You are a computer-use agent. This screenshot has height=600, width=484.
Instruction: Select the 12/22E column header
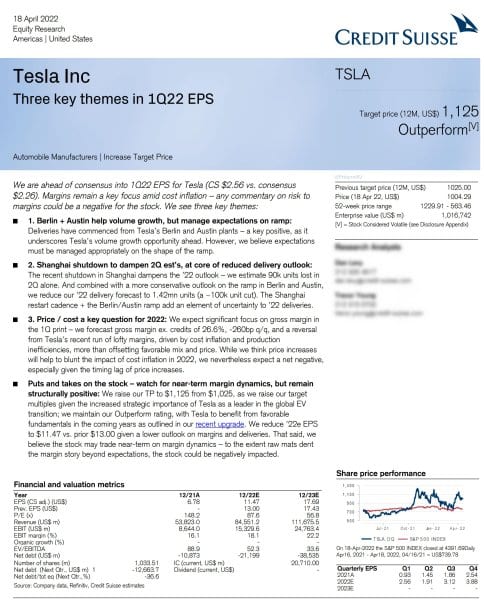(x=249, y=495)
